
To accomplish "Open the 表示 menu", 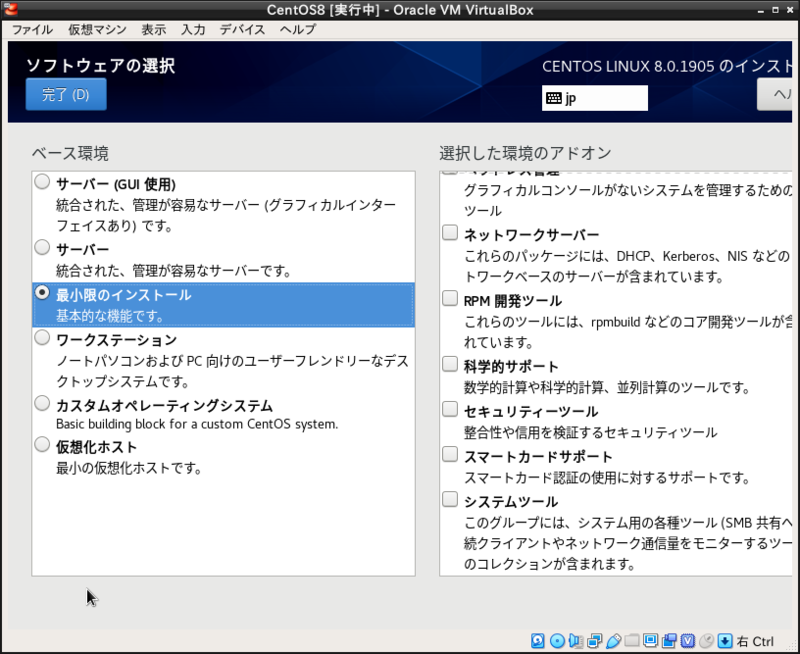I will click(154, 30).
